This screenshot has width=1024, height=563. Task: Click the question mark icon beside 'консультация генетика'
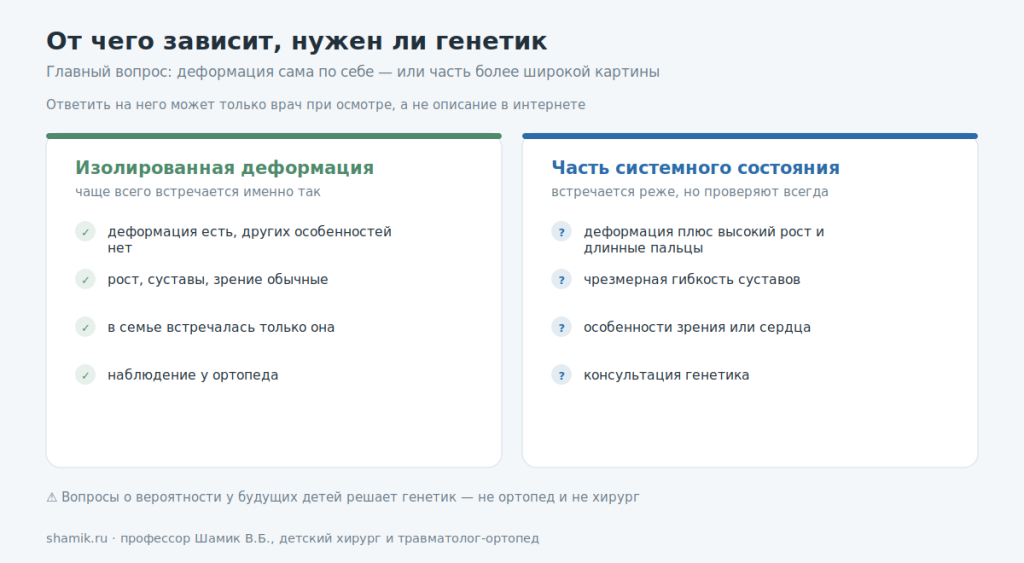coord(561,375)
